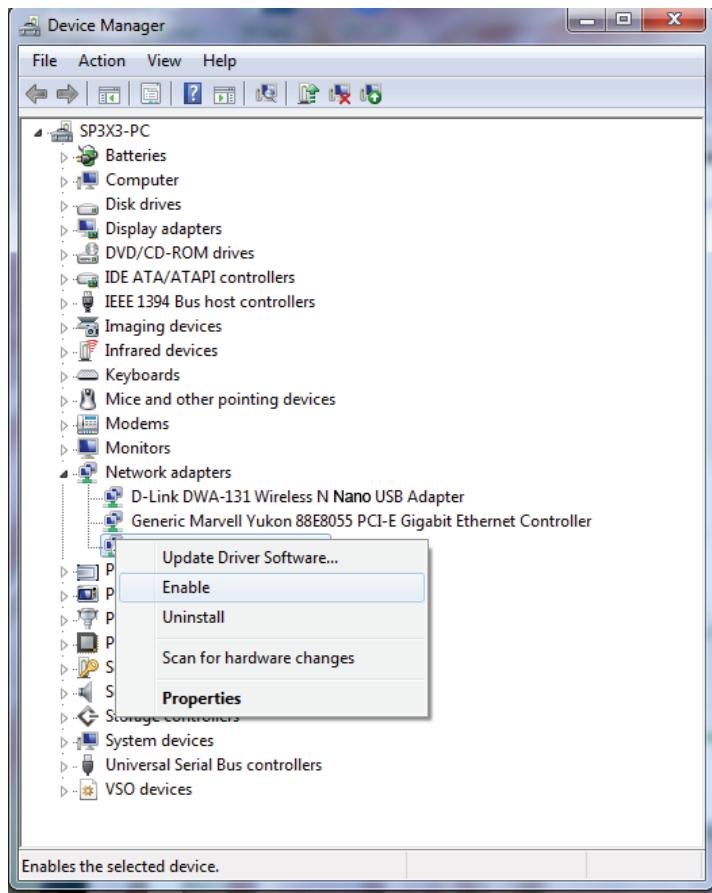The image size is (712, 893).
Task: Click the Forward arrow toolbar icon
Action: tap(67, 93)
